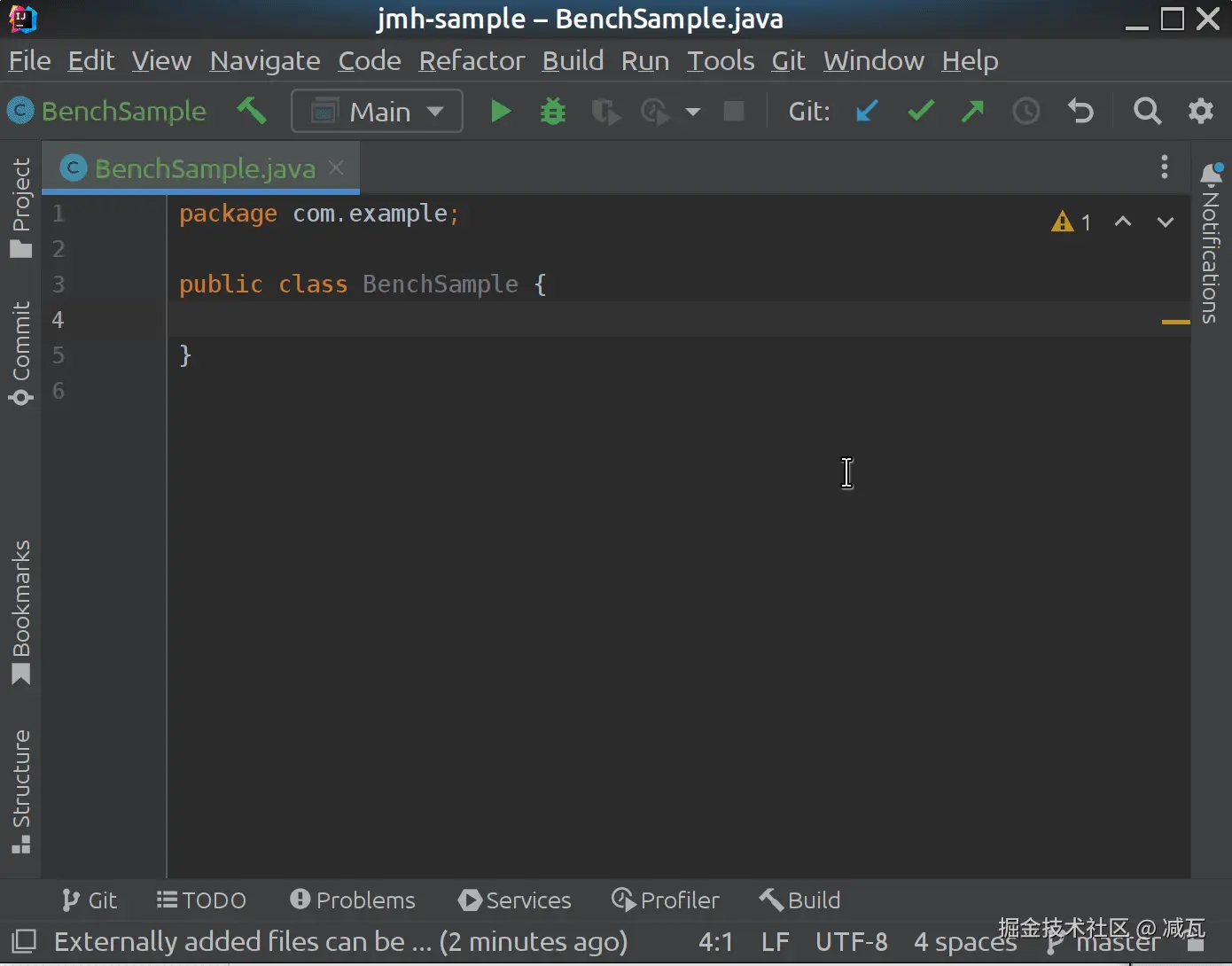Image resolution: width=1232 pixels, height=966 pixels.
Task: Go to next highlighted problem arrow
Action: 1166,222
